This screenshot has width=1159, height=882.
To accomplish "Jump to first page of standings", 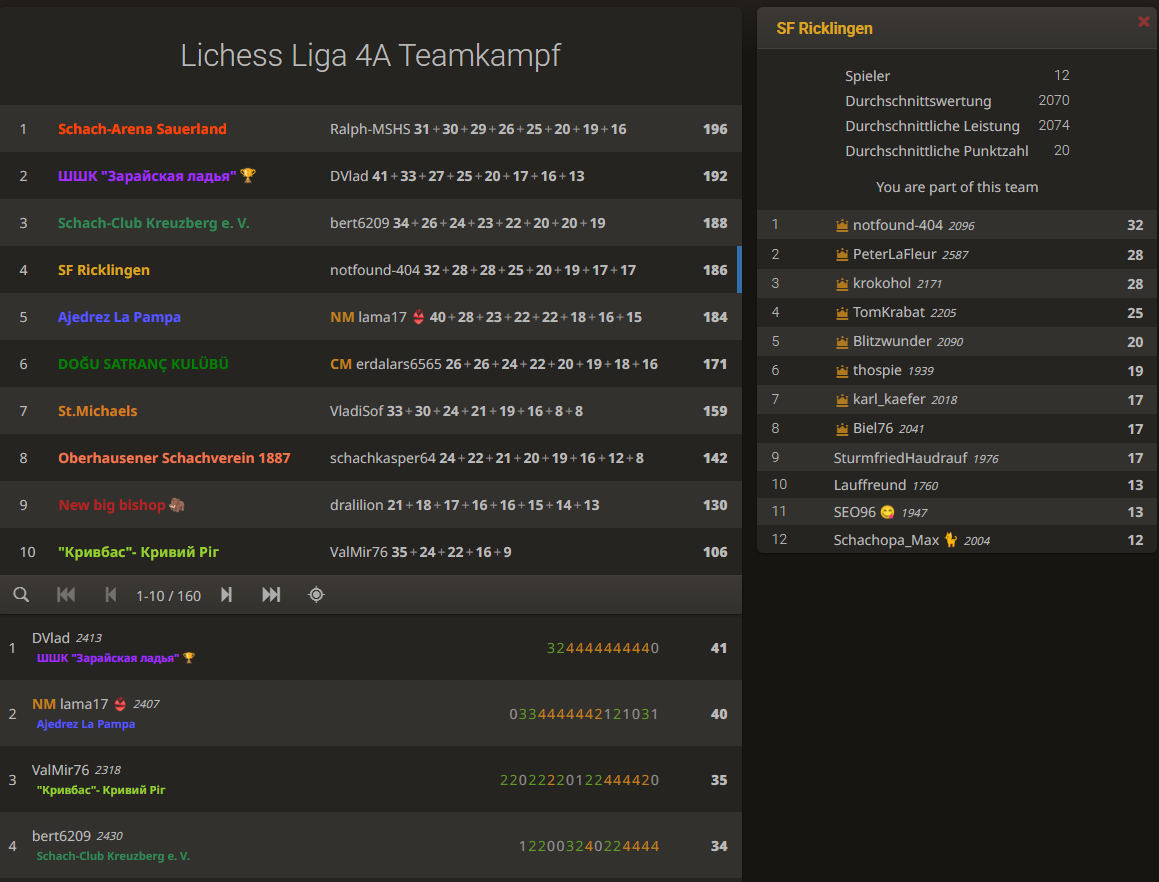I will coord(66,595).
